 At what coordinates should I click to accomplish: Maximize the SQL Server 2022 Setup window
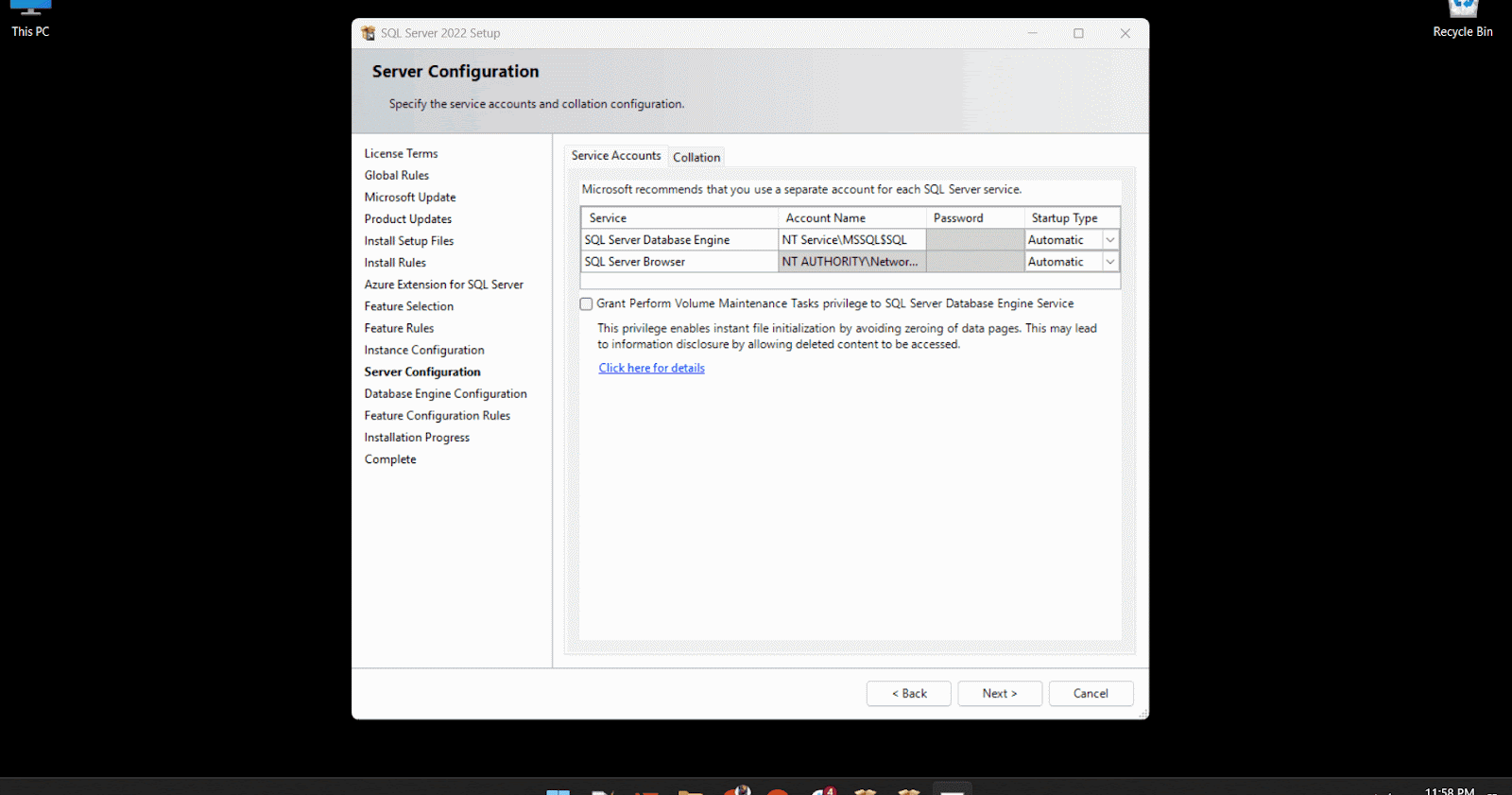click(1078, 33)
